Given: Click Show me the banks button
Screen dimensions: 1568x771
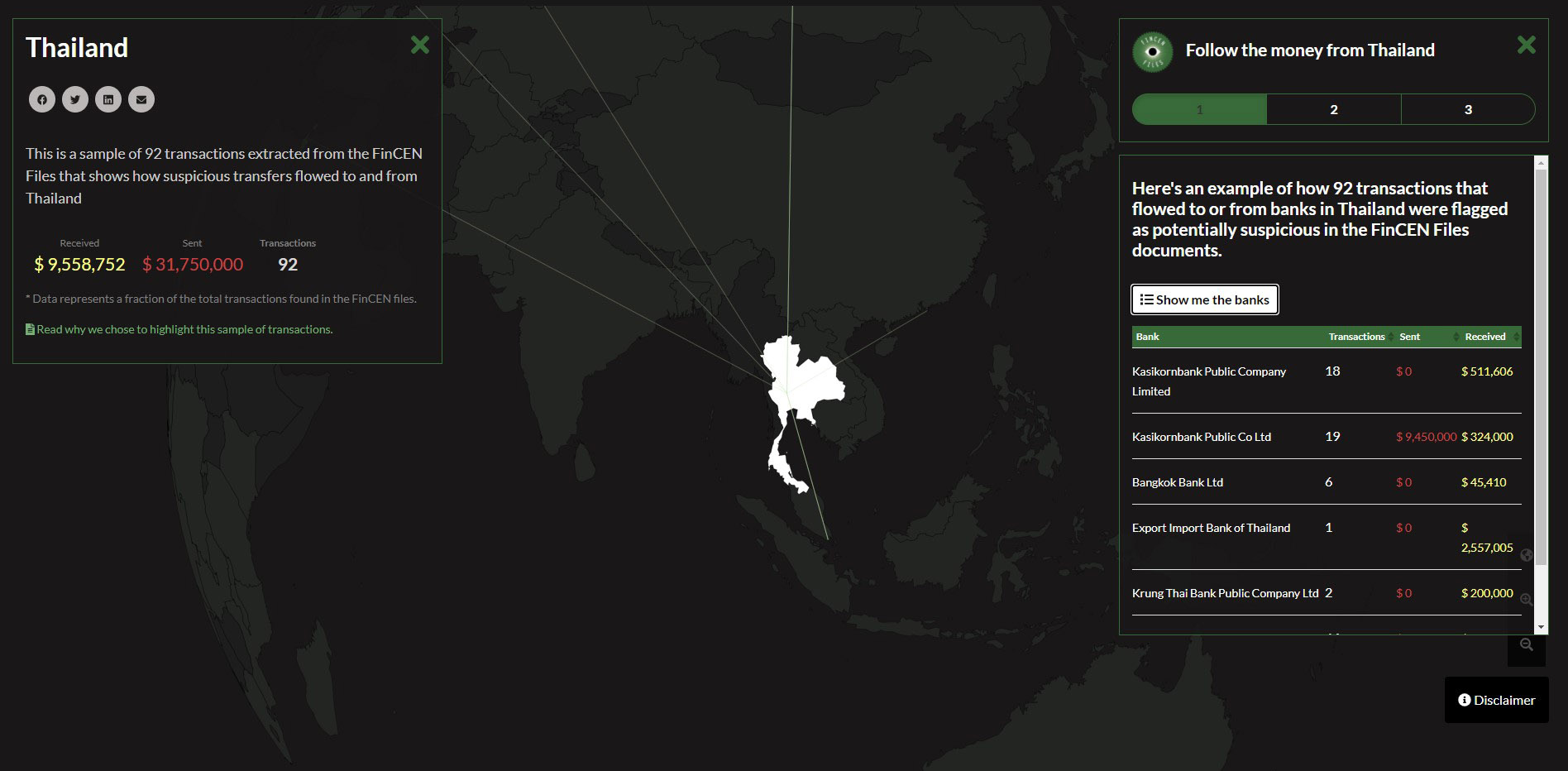Looking at the screenshot, I should (x=1204, y=299).
